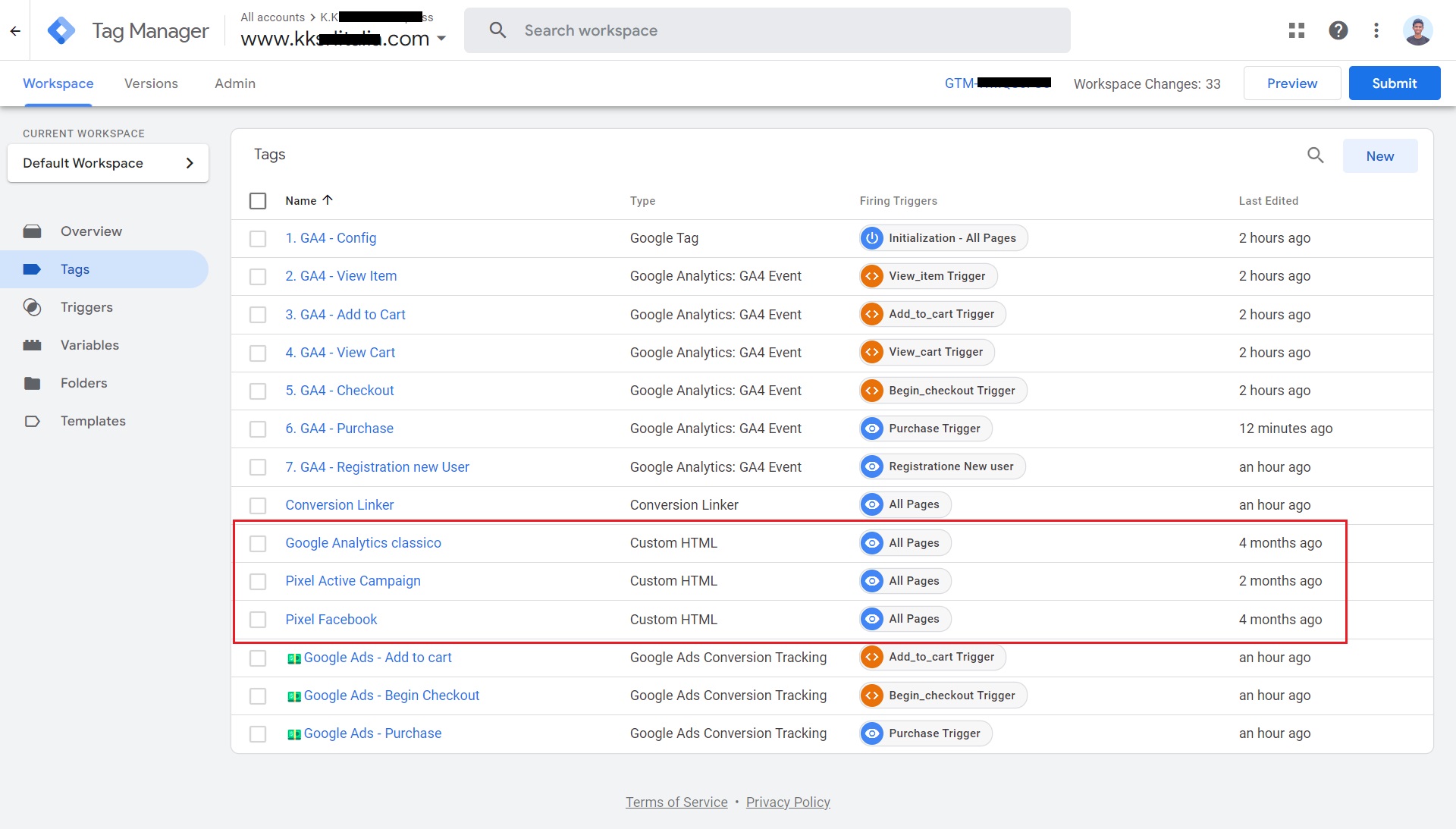Check the 2. GA4 - View Item checkbox
This screenshot has width=1456, height=829.
pyautogui.click(x=258, y=277)
